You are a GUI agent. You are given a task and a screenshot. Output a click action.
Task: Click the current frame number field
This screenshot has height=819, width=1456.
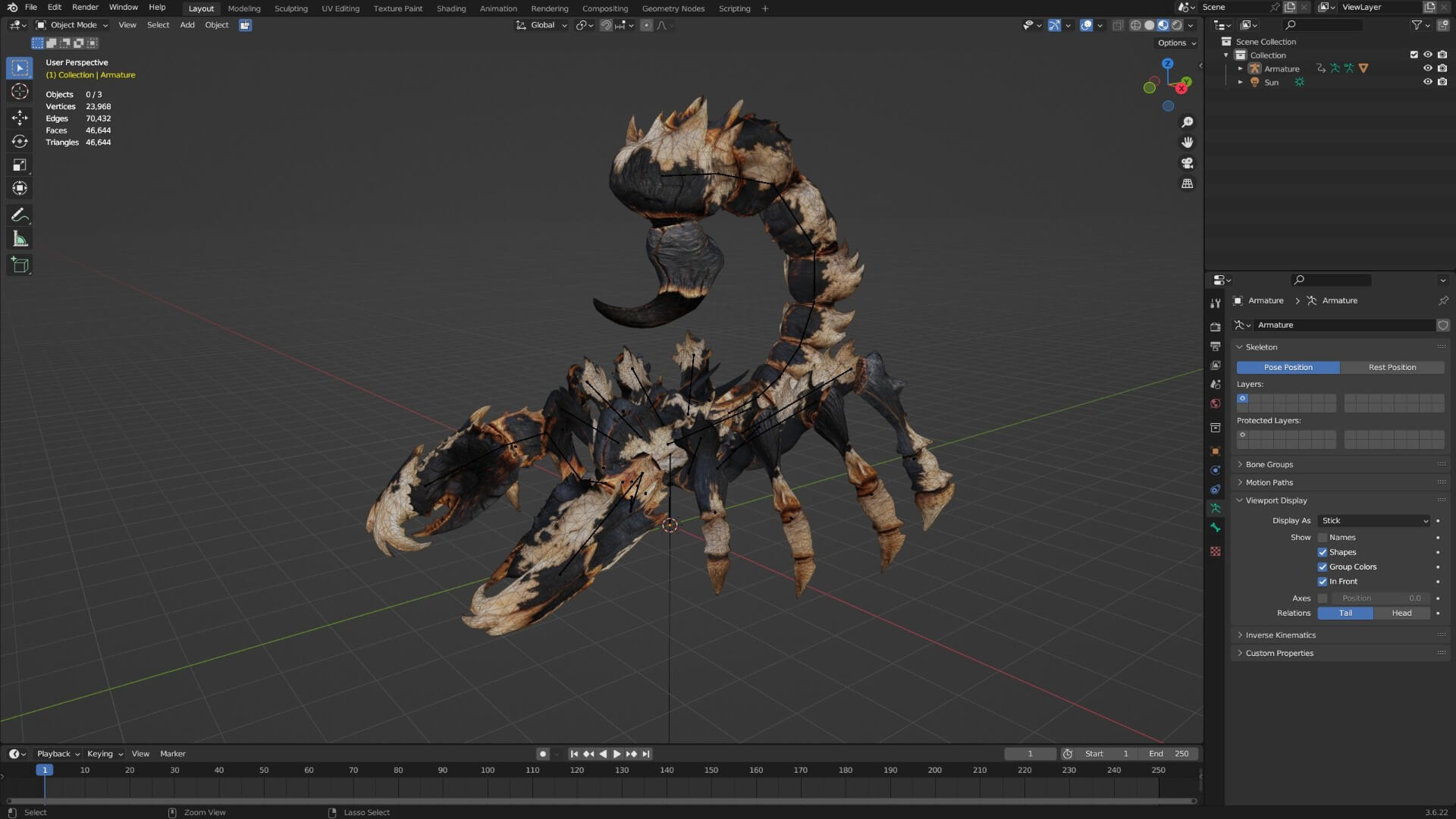point(1030,755)
